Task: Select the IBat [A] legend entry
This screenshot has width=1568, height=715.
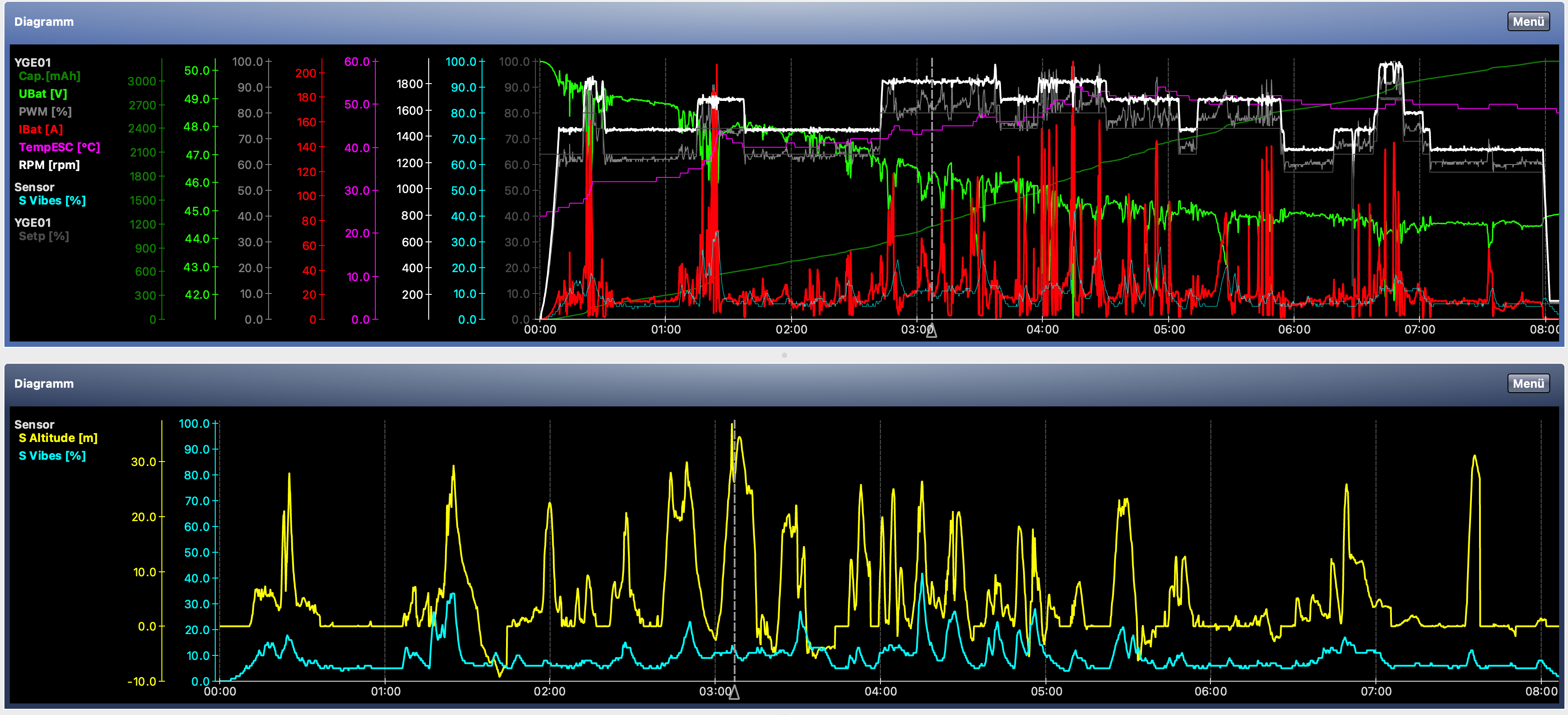Action: point(41,129)
